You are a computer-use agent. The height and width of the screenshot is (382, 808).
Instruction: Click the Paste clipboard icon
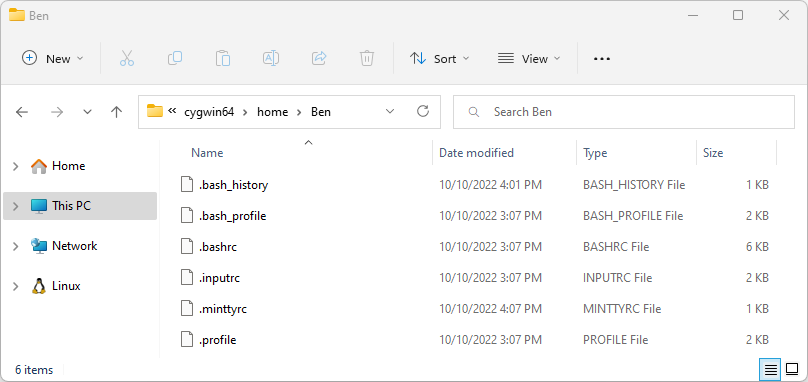click(223, 58)
